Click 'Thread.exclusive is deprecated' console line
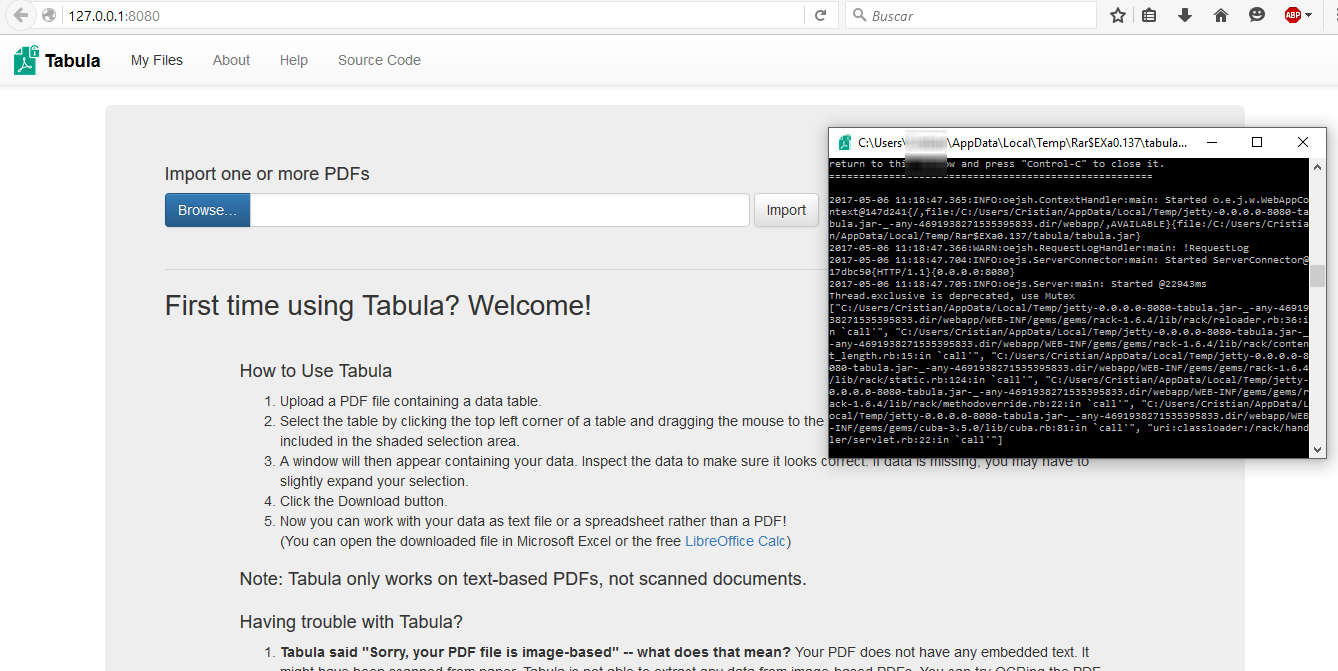 (952, 296)
